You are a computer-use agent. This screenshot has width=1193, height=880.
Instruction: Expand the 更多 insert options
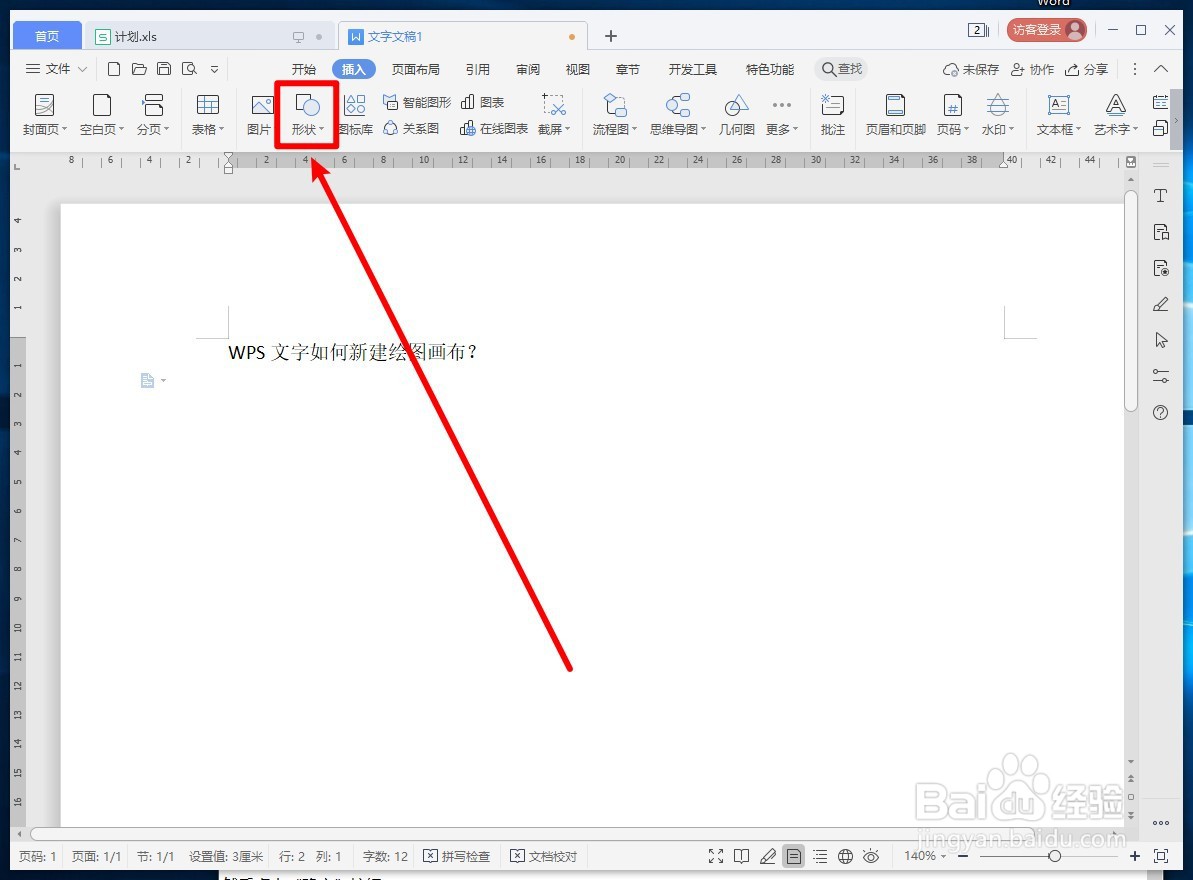781,115
